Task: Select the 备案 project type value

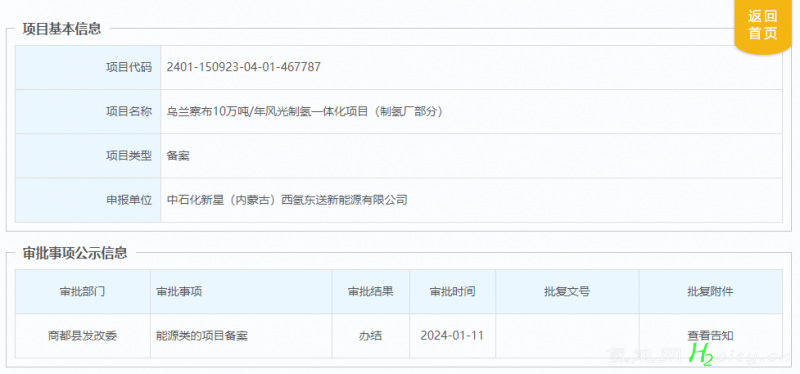Action: [178, 156]
